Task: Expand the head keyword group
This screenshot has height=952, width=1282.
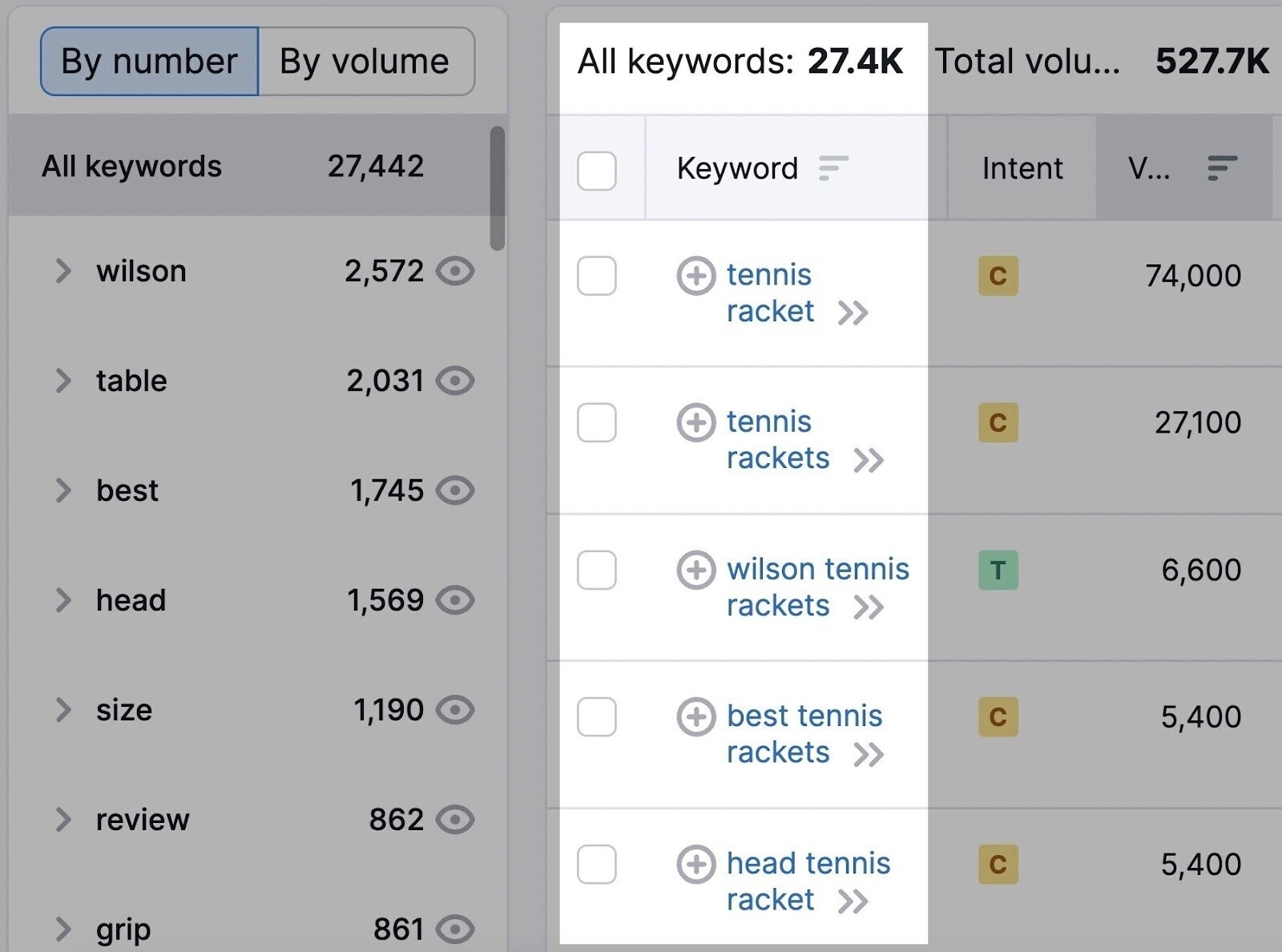Action: (x=63, y=600)
